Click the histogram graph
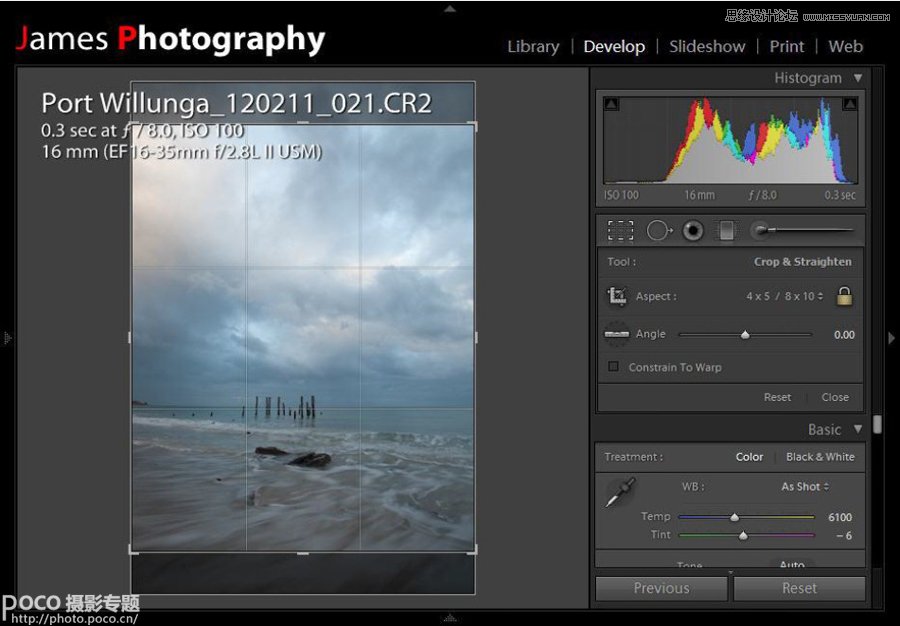The image size is (900, 626). pos(730,140)
